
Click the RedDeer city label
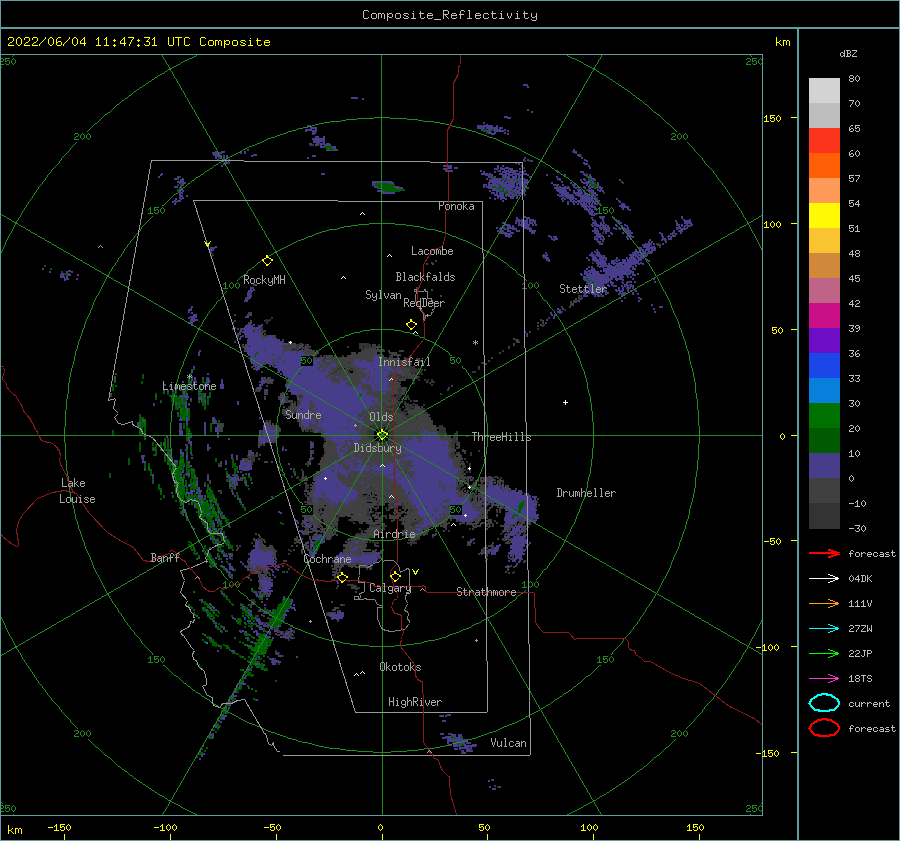coord(424,303)
